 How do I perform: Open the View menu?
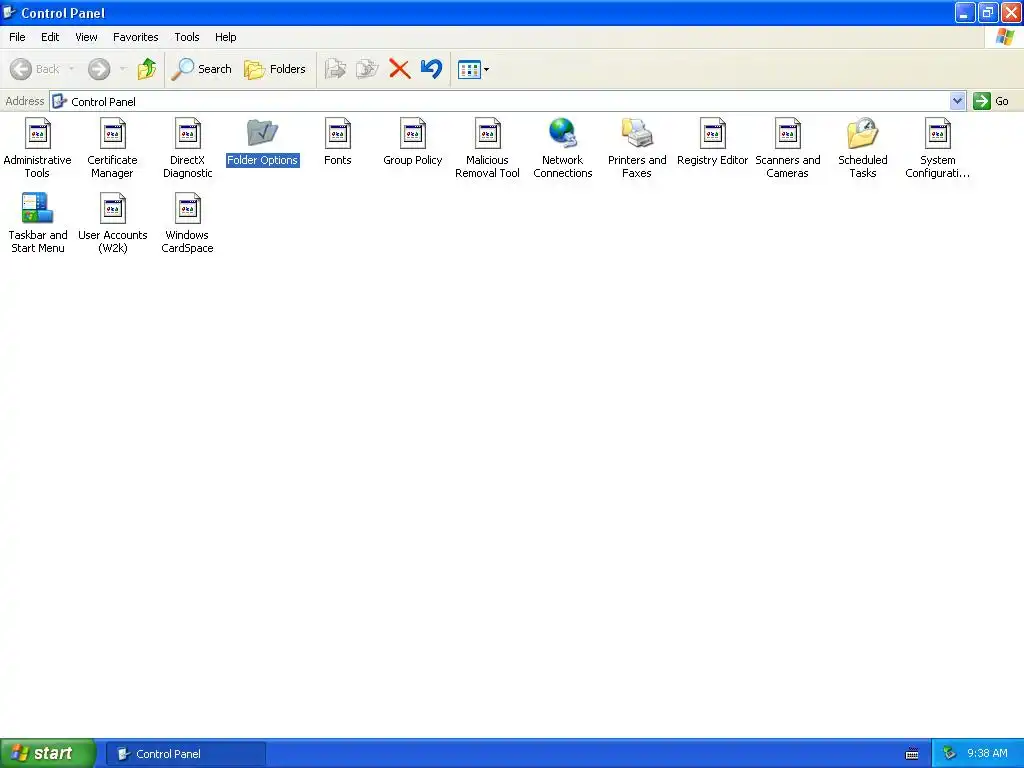point(86,37)
